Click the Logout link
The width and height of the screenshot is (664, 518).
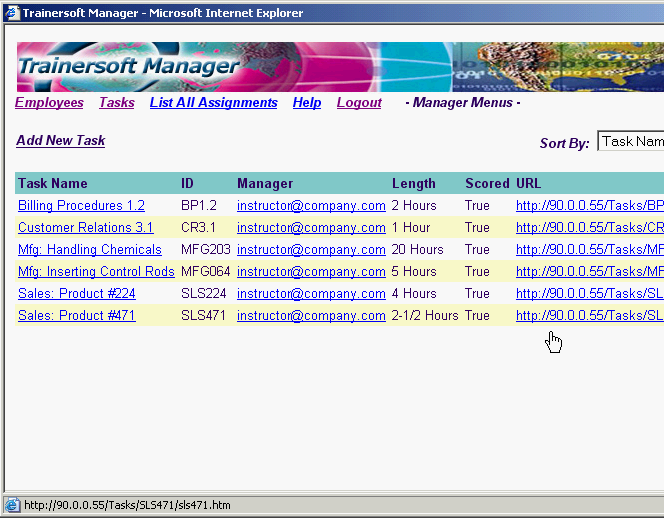point(359,102)
